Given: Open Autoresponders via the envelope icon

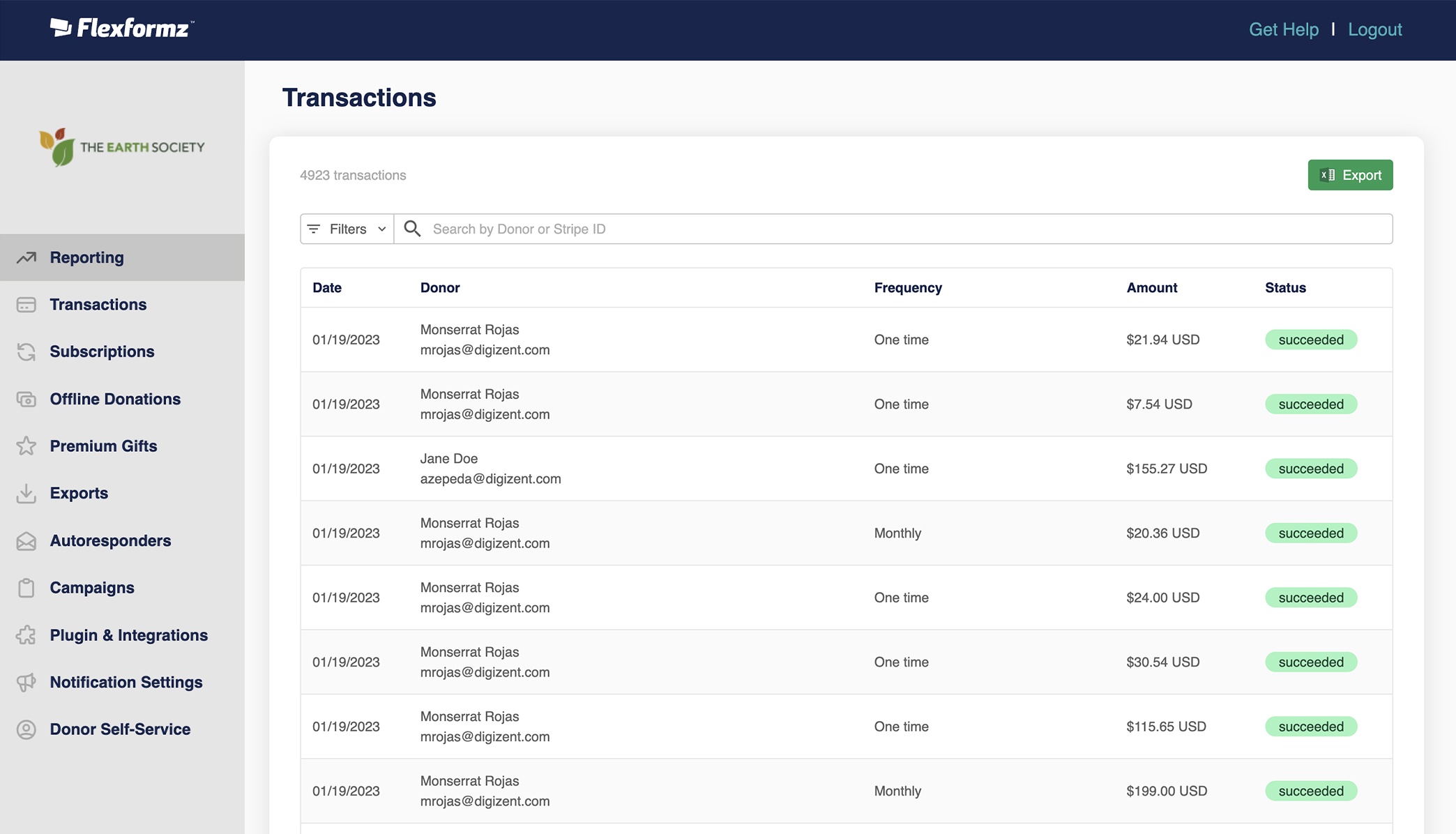Looking at the screenshot, I should point(26,540).
